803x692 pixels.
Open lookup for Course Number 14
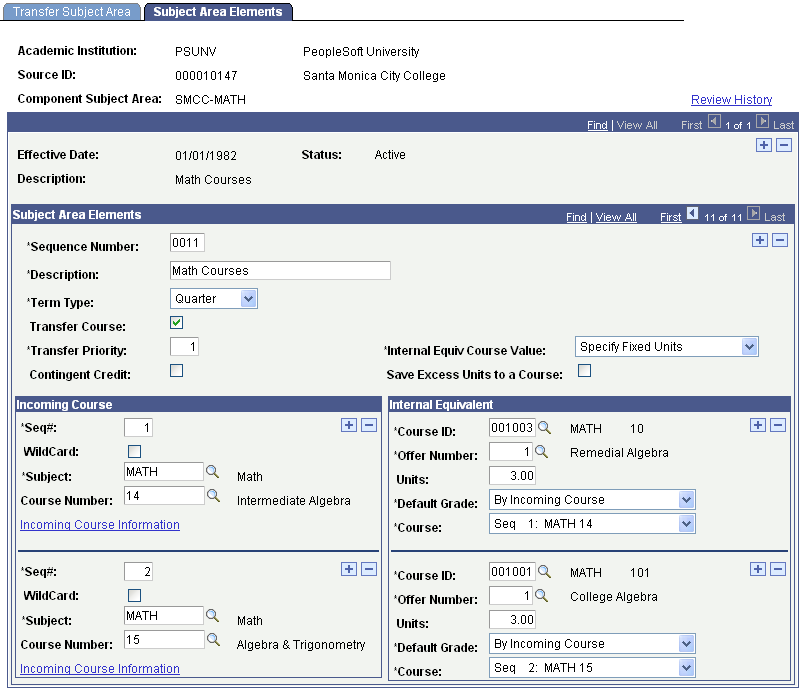pyautogui.click(x=213, y=496)
